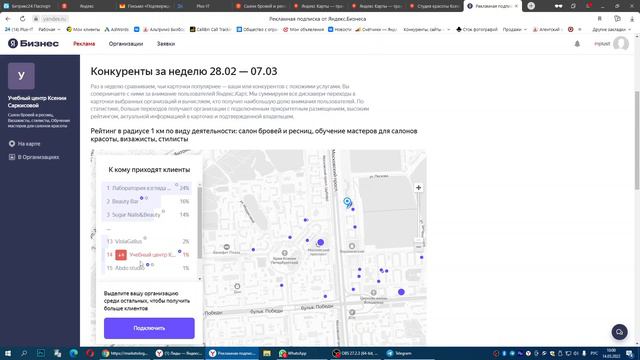This screenshot has height=360, width=640.
Task: Click the organization avatar with letter У
Action: click(x=21, y=76)
